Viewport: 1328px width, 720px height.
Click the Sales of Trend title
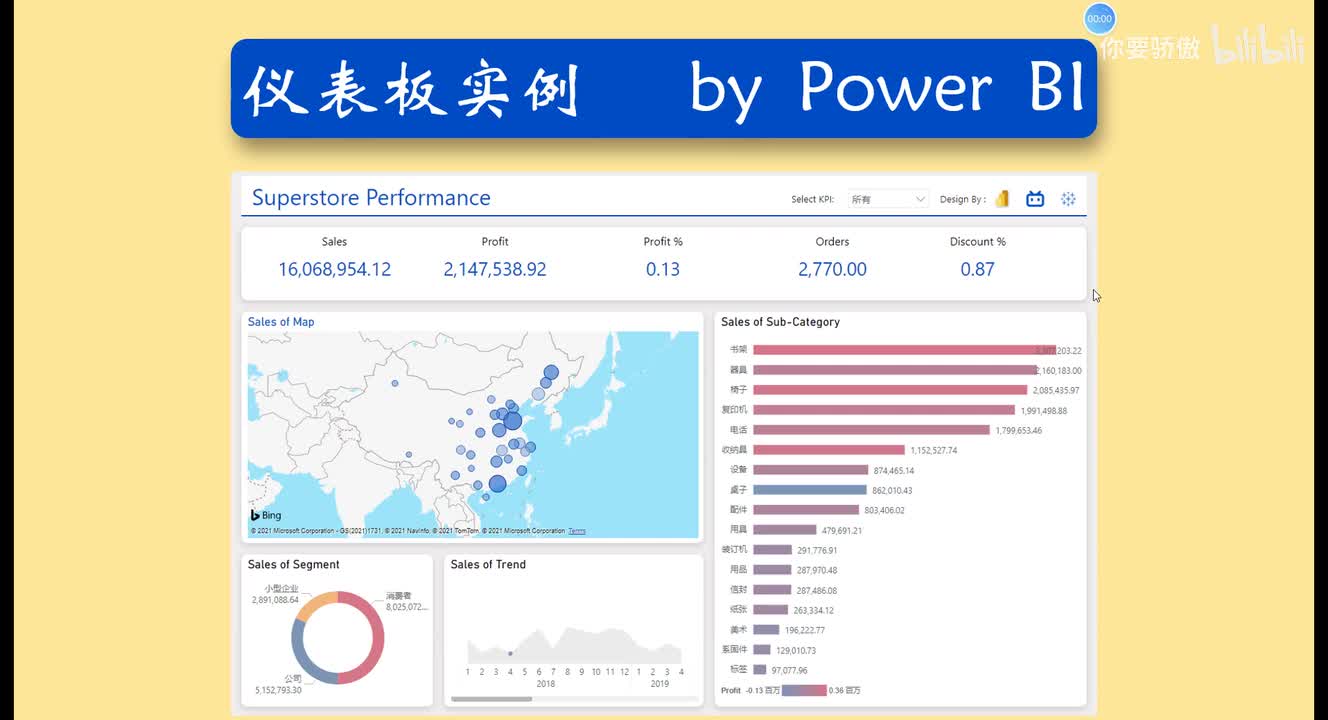[x=488, y=565]
